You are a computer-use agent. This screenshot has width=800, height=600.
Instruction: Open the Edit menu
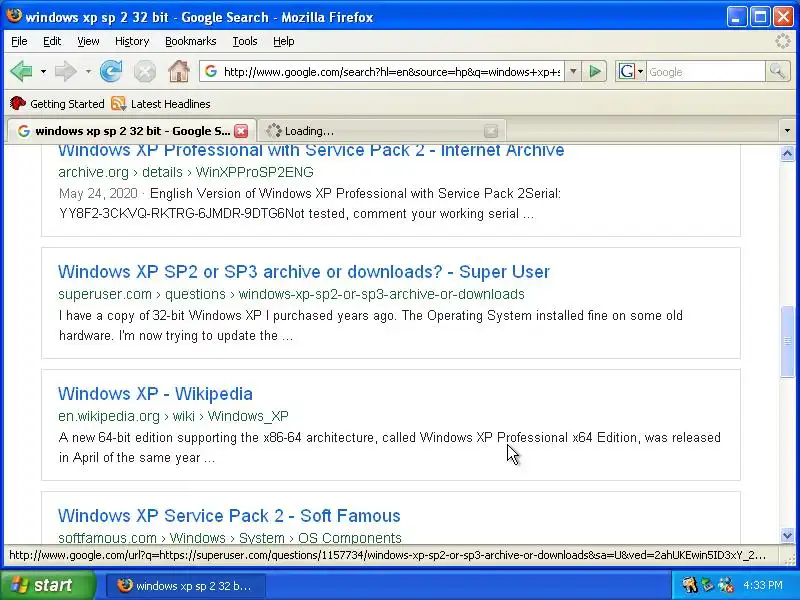coord(52,41)
